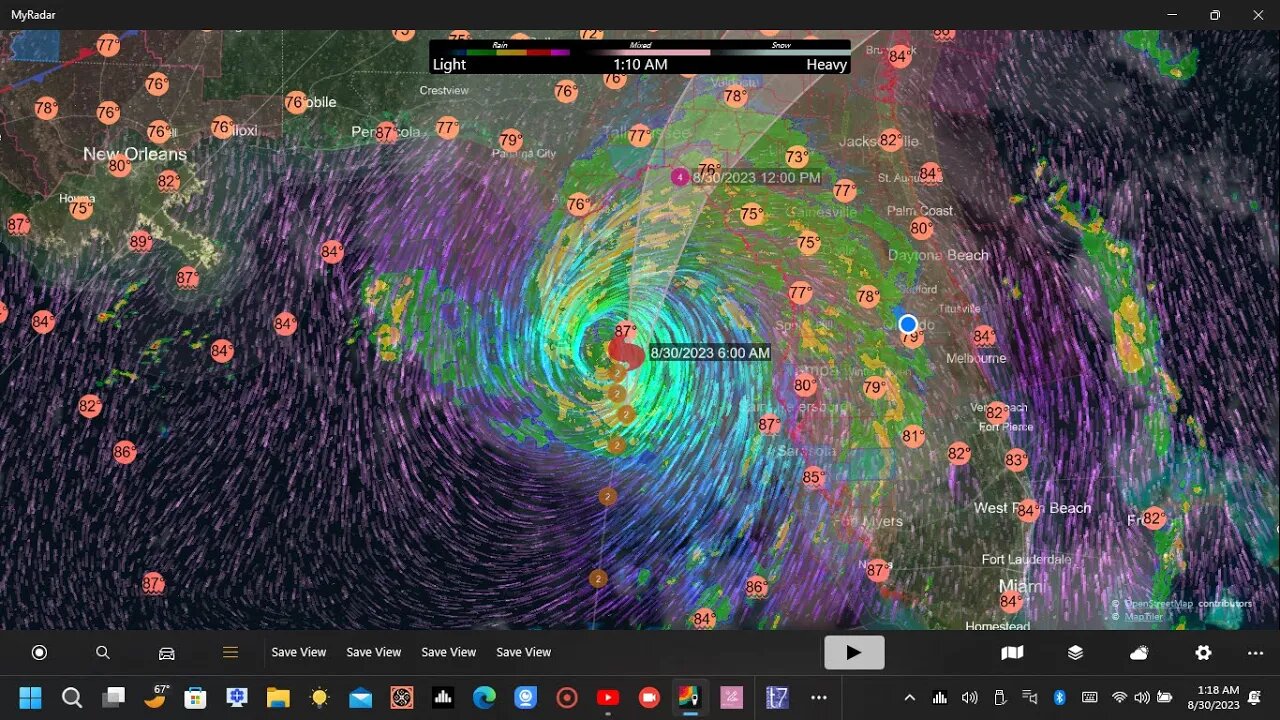Click the Miami map label
Viewport: 1280px width, 720px height.
1021,586
